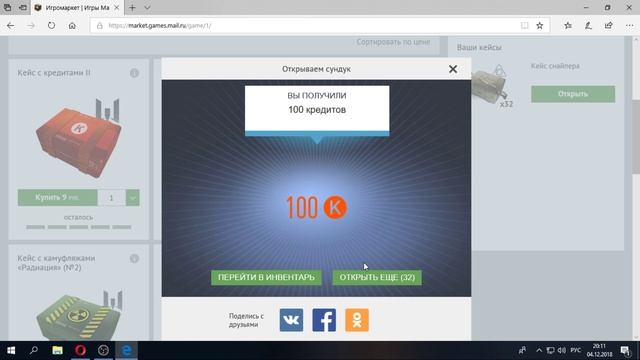Go back in browser
The width and height of the screenshot is (640, 360).
click(11, 25)
